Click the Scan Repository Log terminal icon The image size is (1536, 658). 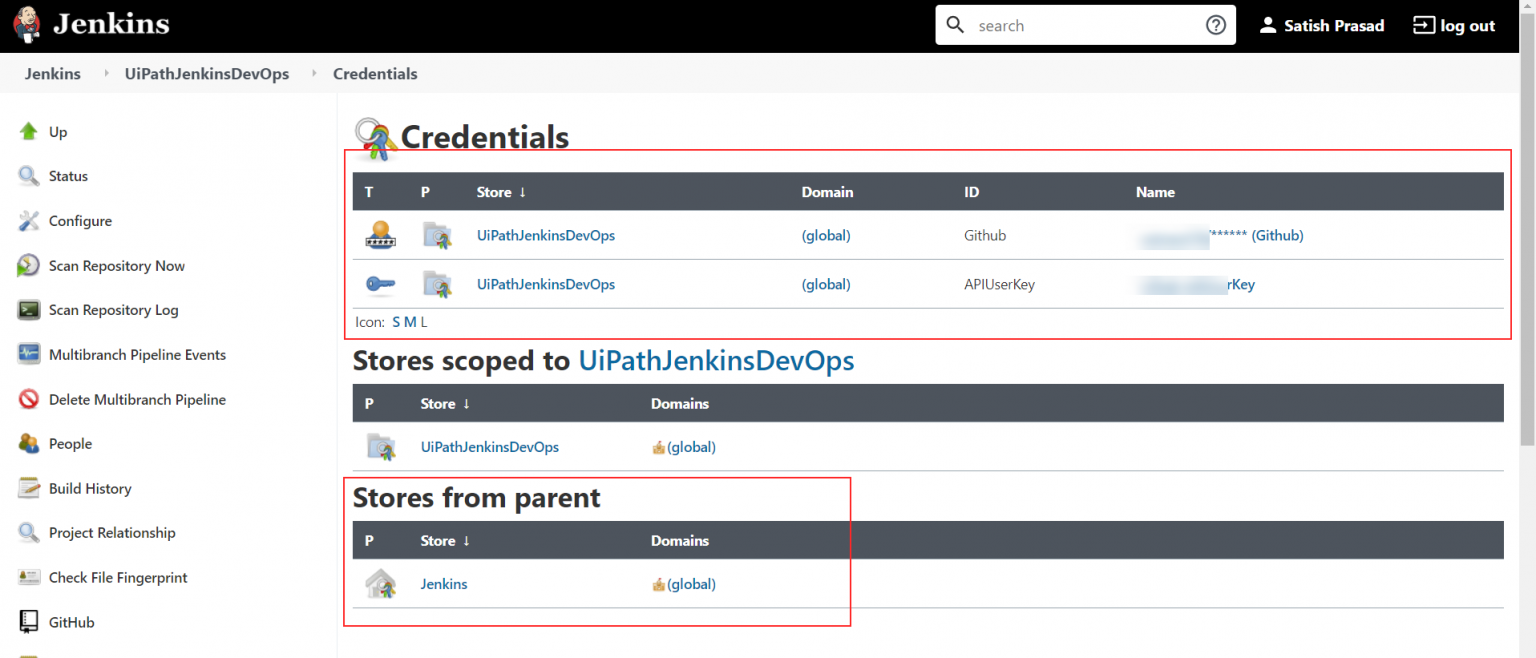coord(29,310)
